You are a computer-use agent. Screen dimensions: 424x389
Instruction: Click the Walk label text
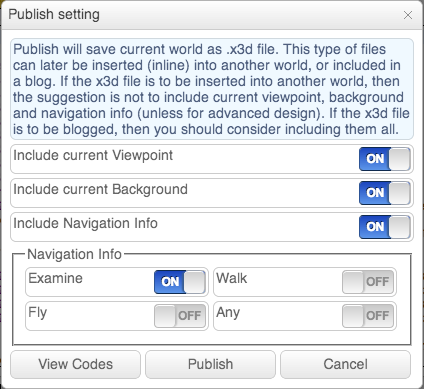(232, 278)
